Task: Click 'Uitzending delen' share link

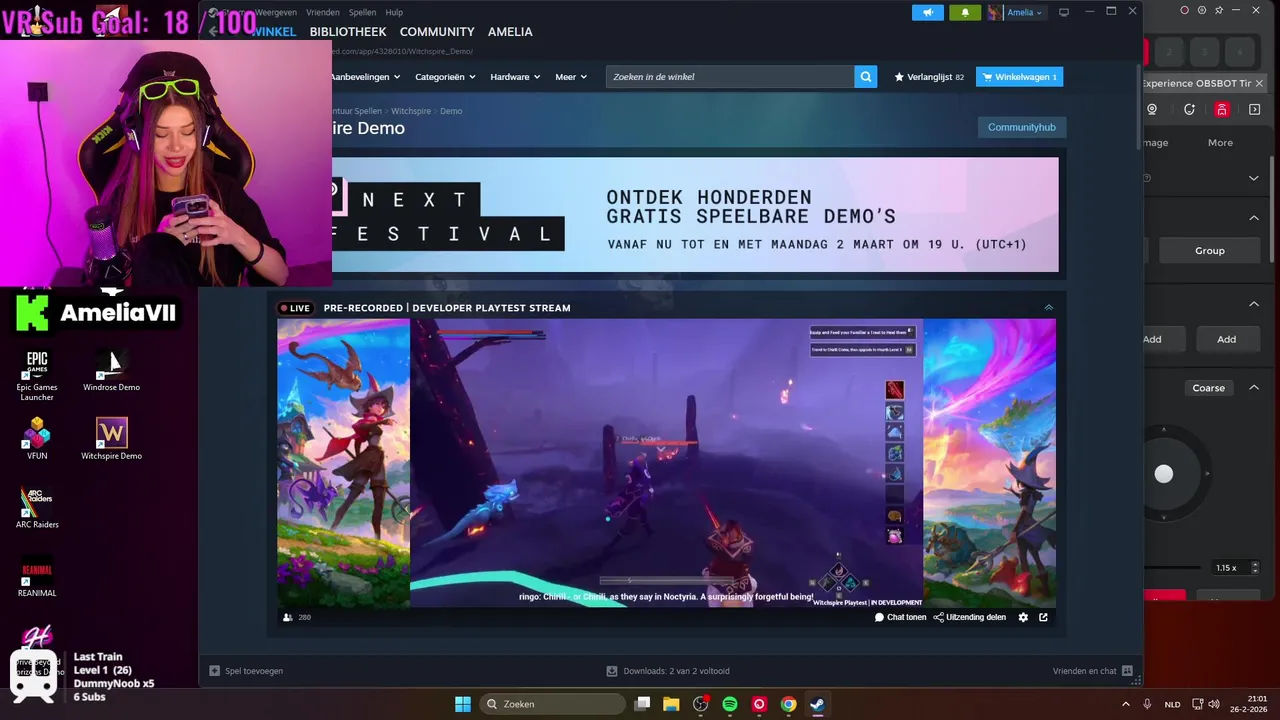Action: (x=970, y=617)
